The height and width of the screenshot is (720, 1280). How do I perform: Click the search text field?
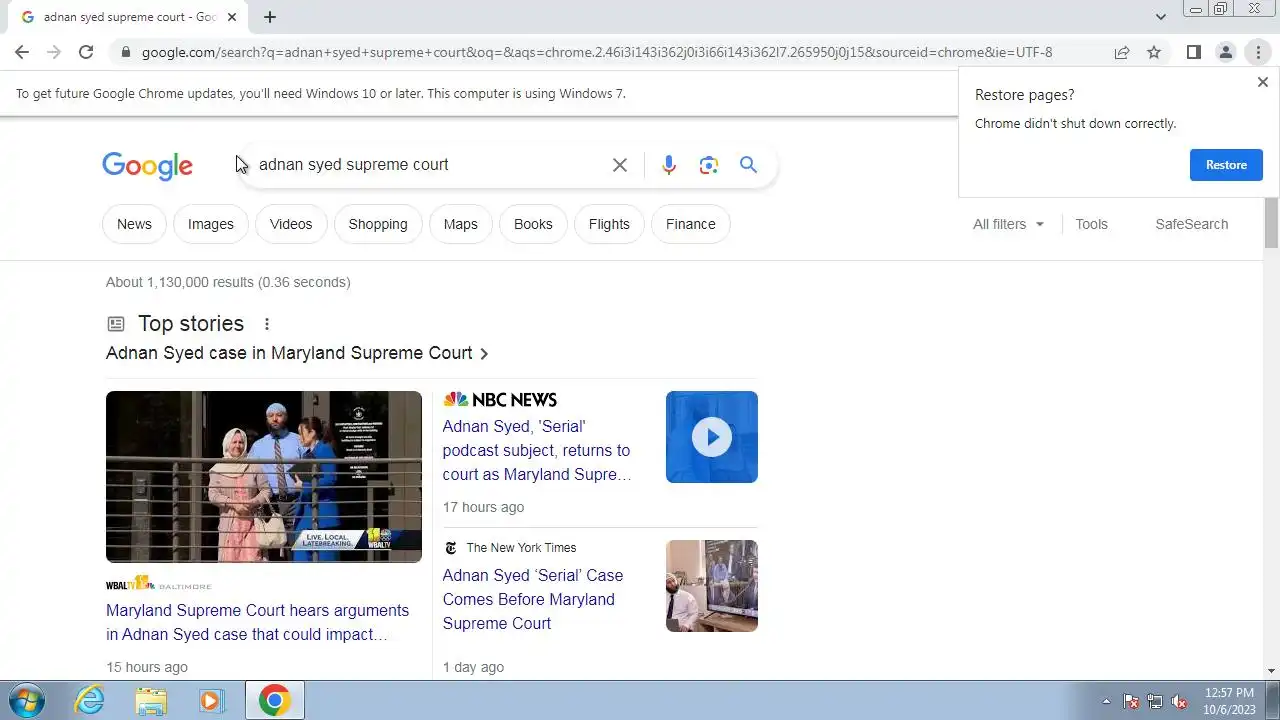(x=430, y=165)
